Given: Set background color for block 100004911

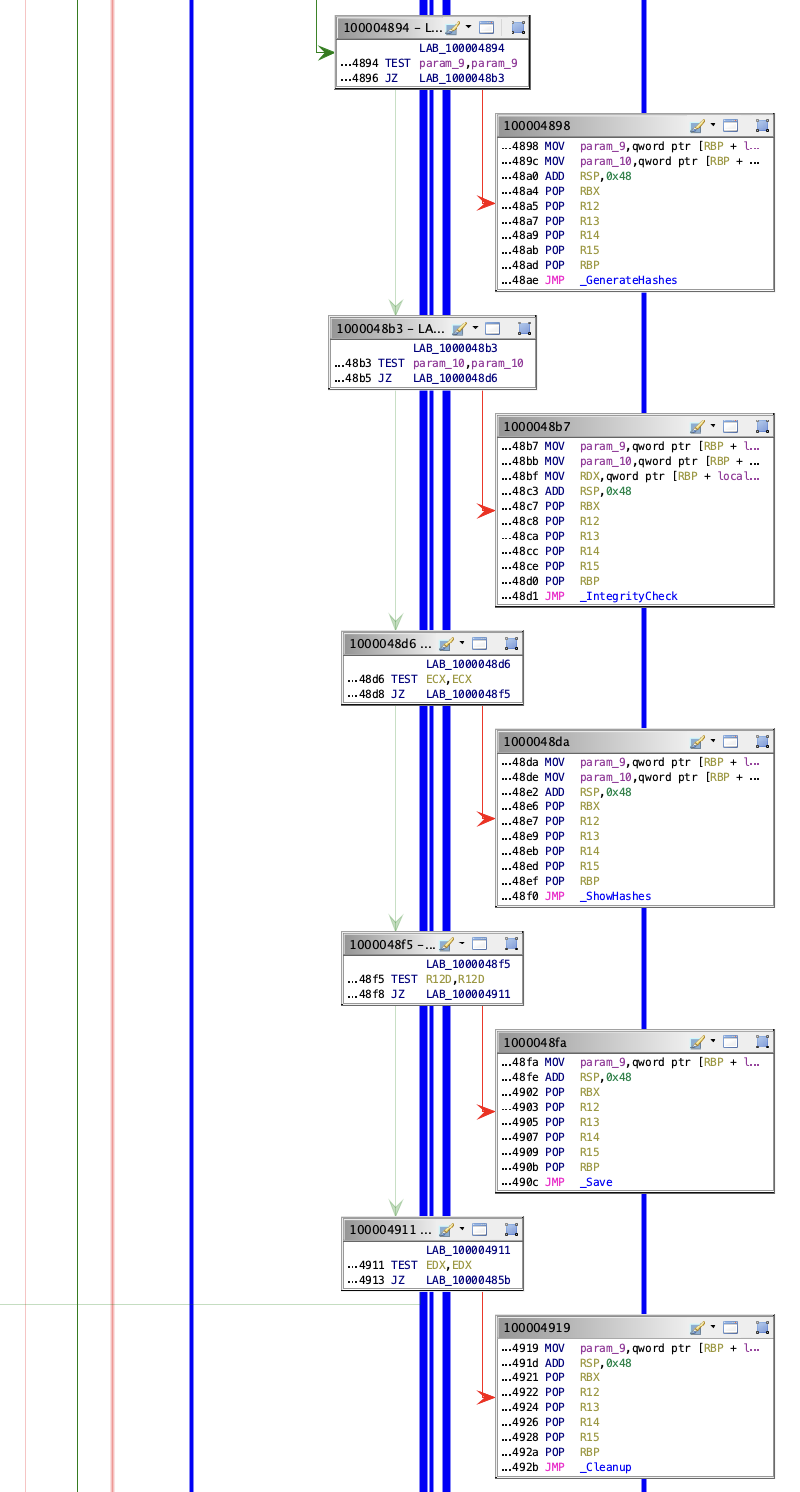Looking at the screenshot, I should coord(446,1230).
